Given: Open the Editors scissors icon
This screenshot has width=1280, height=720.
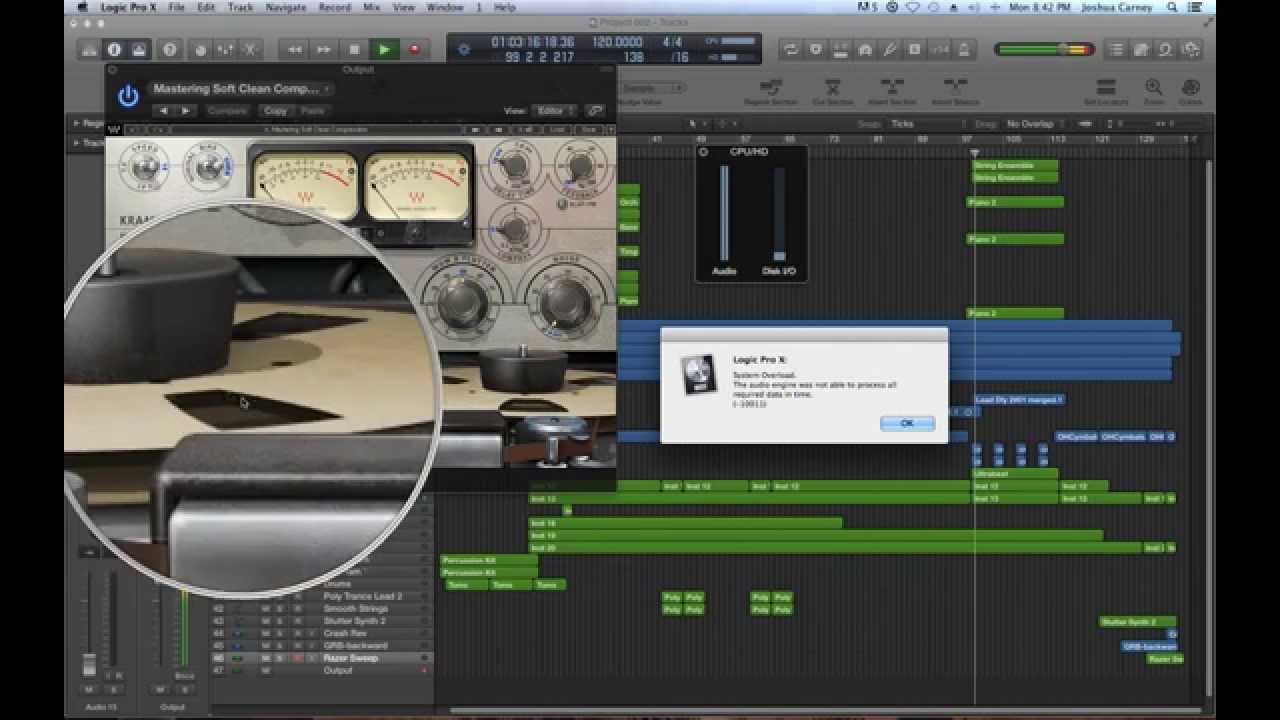Looking at the screenshot, I should 250,49.
